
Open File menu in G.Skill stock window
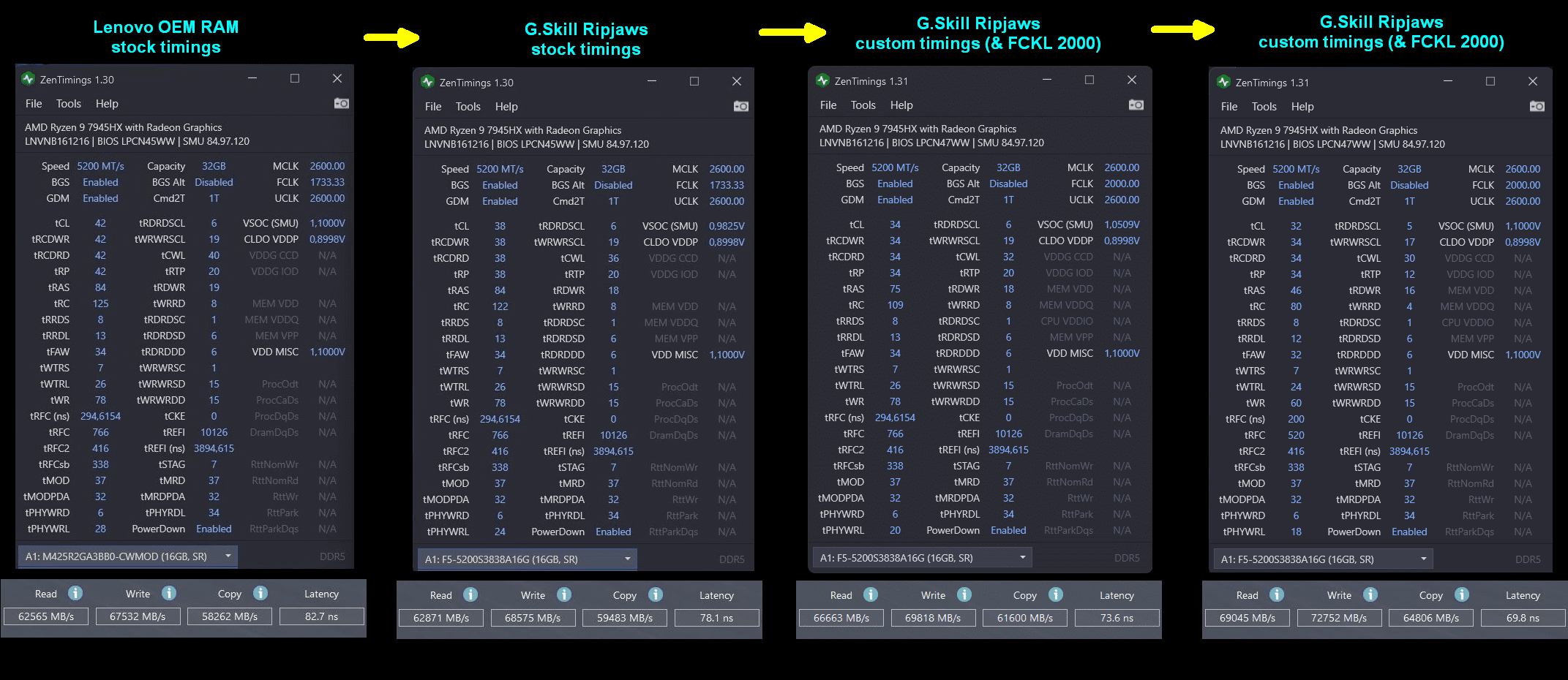click(x=433, y=107)
